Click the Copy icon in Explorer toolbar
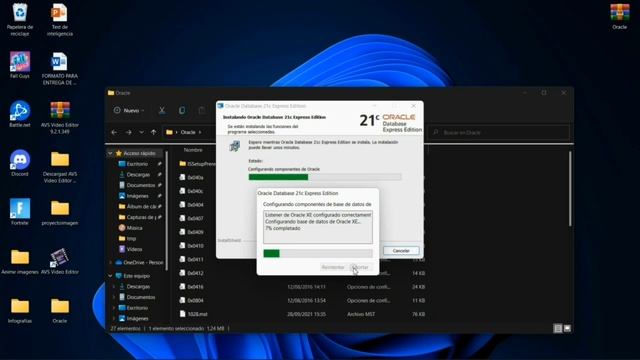Viewport: 640px width, 360px height. (x=182, y=110)
